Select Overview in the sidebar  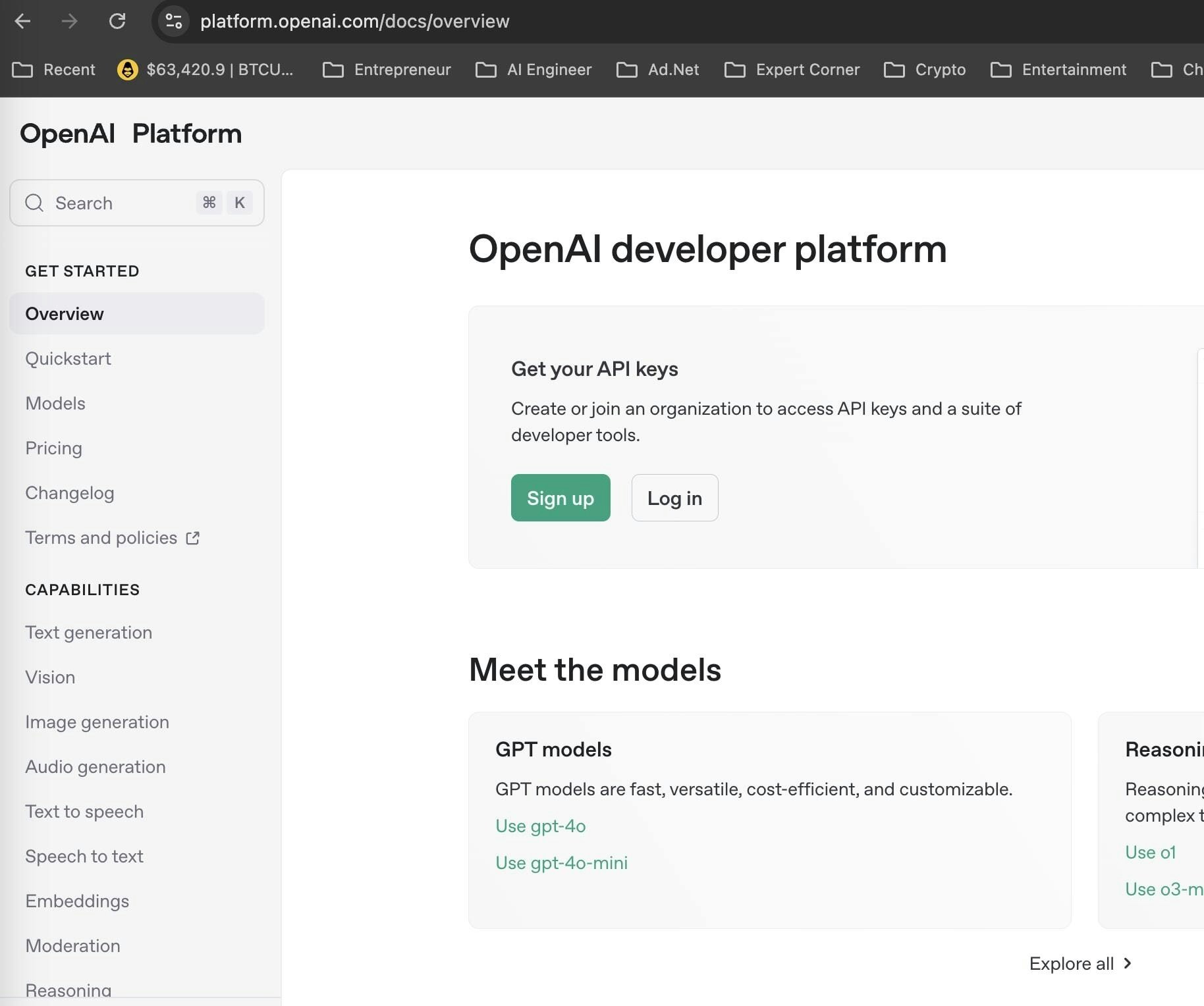[x=64, y=314]
